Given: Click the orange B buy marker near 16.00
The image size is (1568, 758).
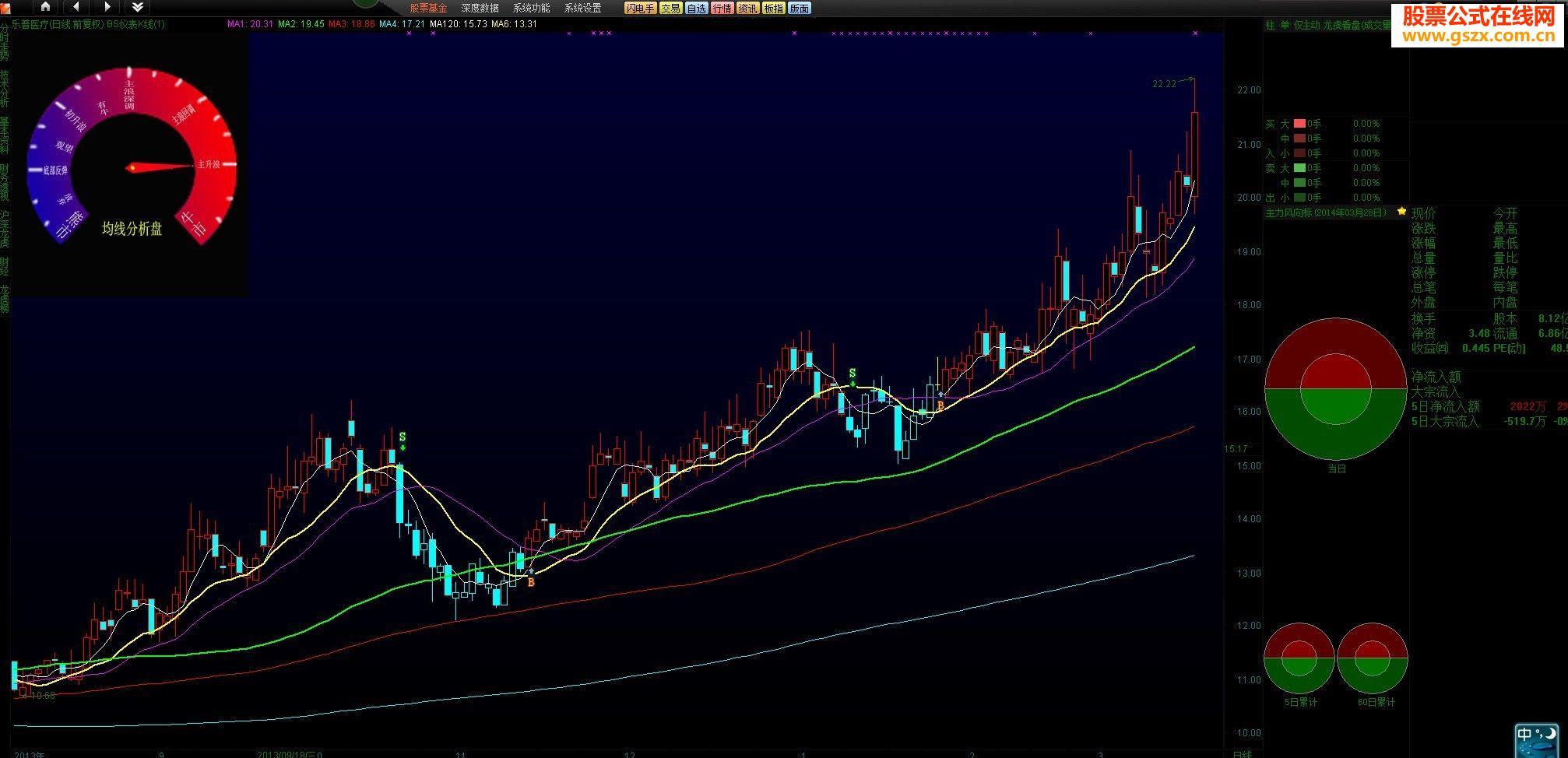Looking at the screenshot, I should pos(940,405).
